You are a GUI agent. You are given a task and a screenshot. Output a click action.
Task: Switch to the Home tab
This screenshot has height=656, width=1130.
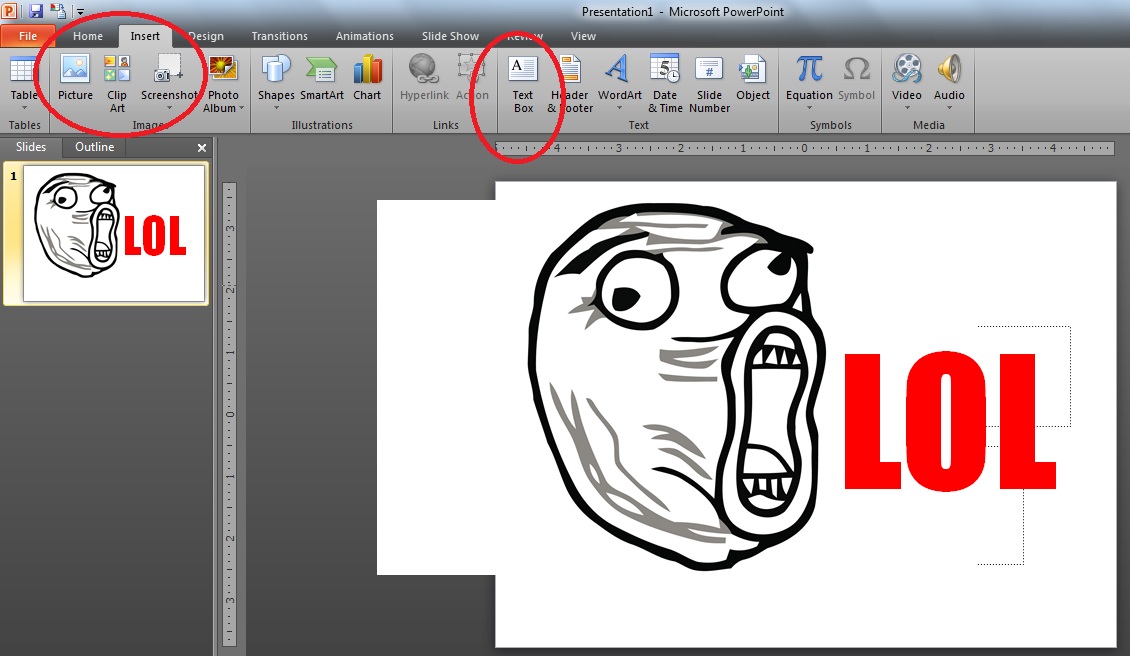coord(88,36)
